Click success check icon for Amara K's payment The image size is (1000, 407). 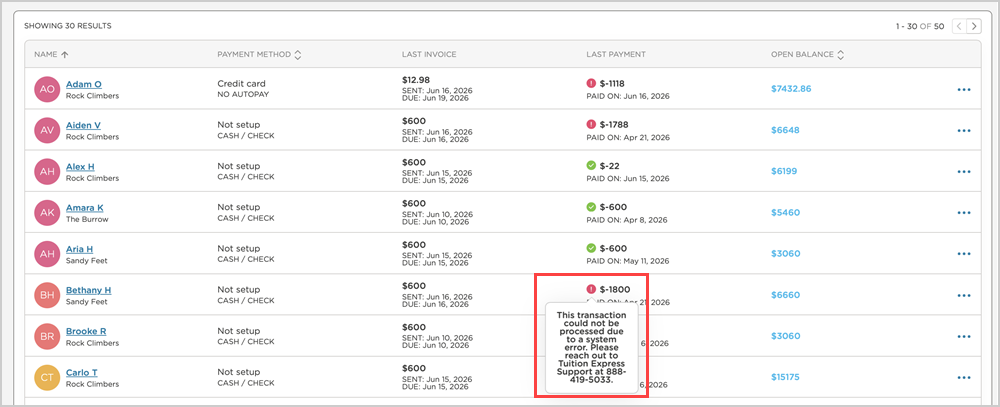[x=591, y=207]
